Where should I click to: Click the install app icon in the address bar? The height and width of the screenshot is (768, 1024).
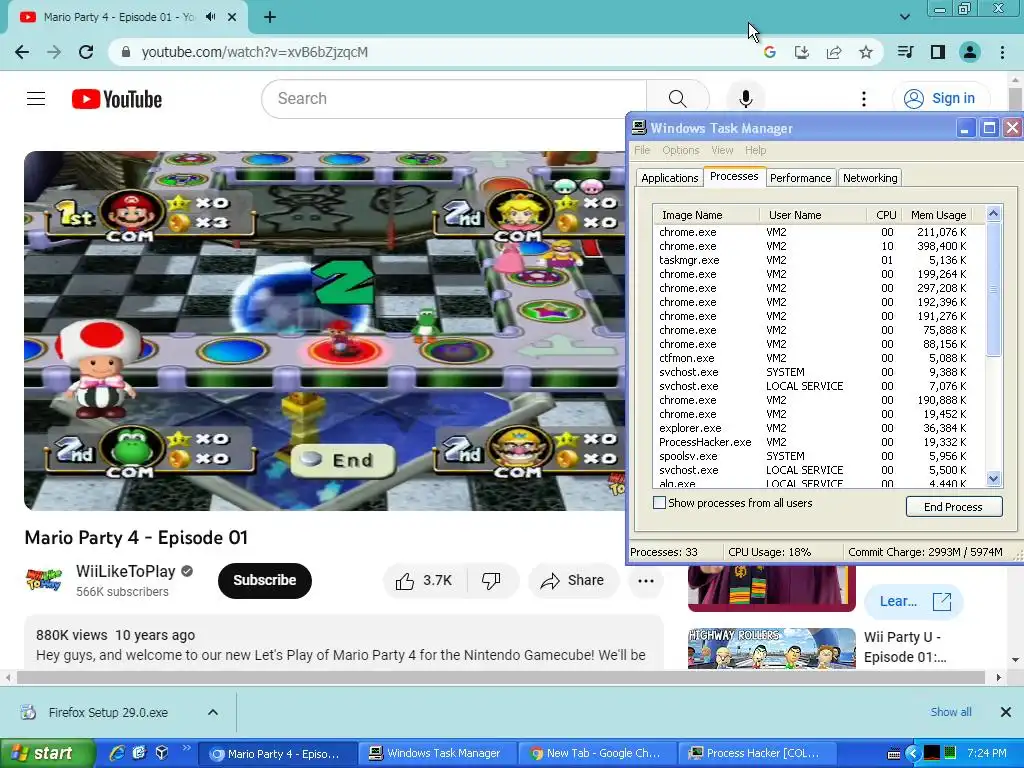coord(801,52)
